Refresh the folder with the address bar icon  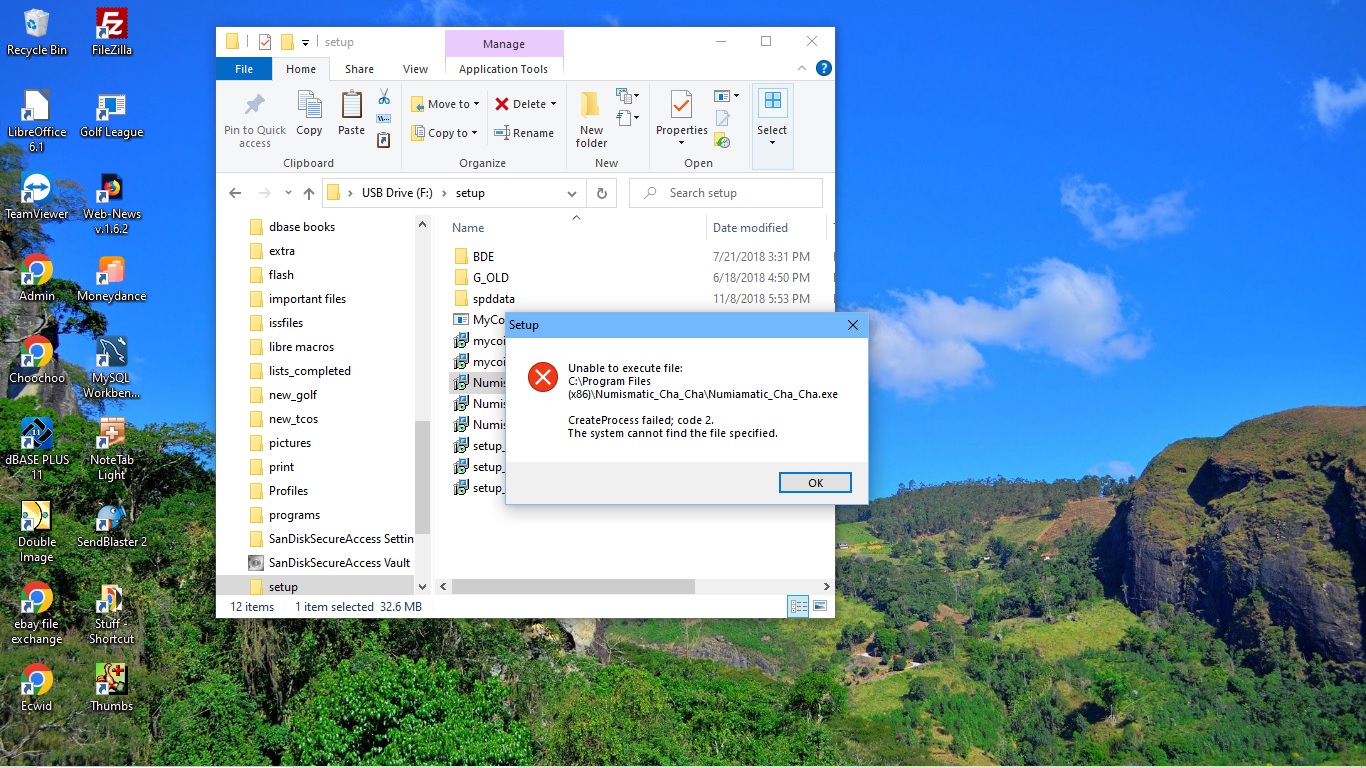pos(601,193)
